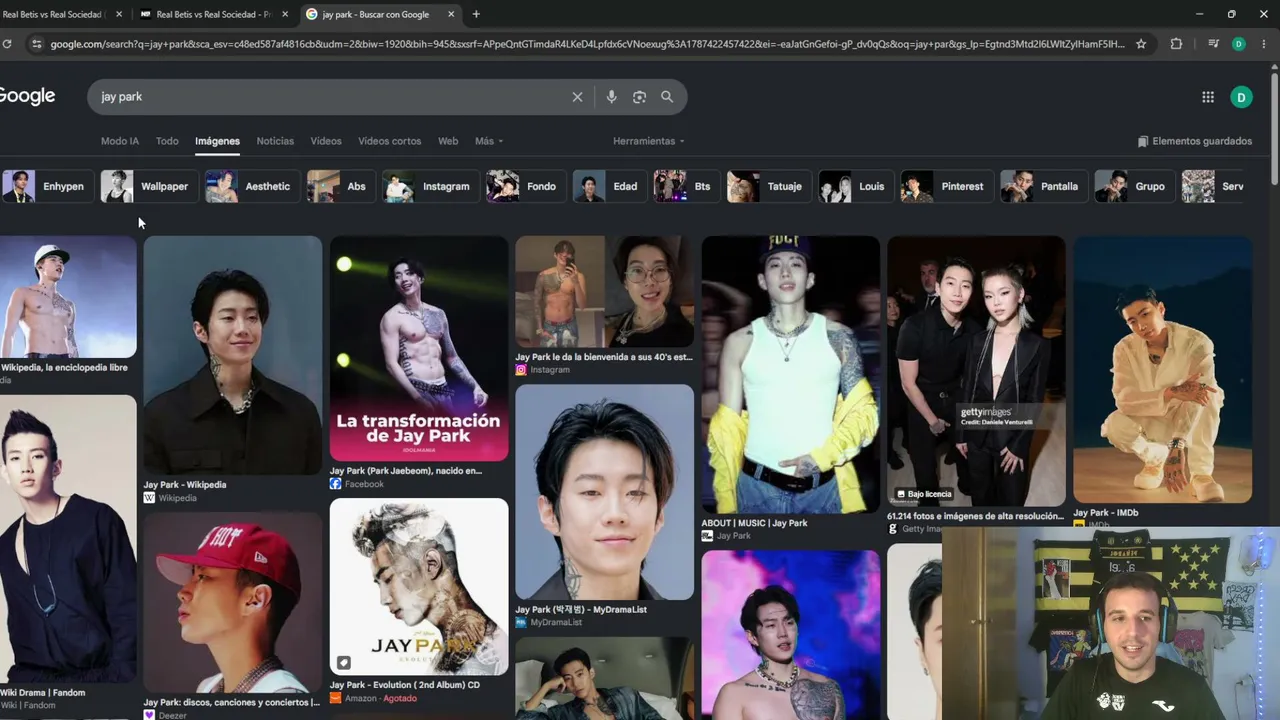Open the Getty Images couple photo thumbnail

click(976, 371)
